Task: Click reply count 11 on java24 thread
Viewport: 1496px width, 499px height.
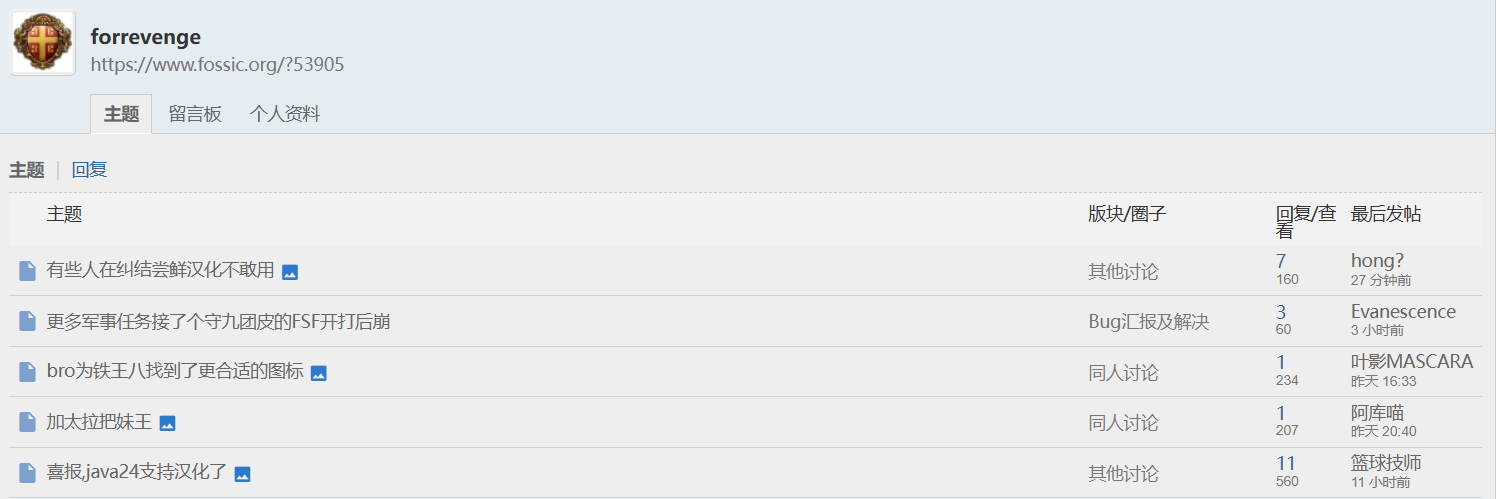Action: pos(1286,463)
